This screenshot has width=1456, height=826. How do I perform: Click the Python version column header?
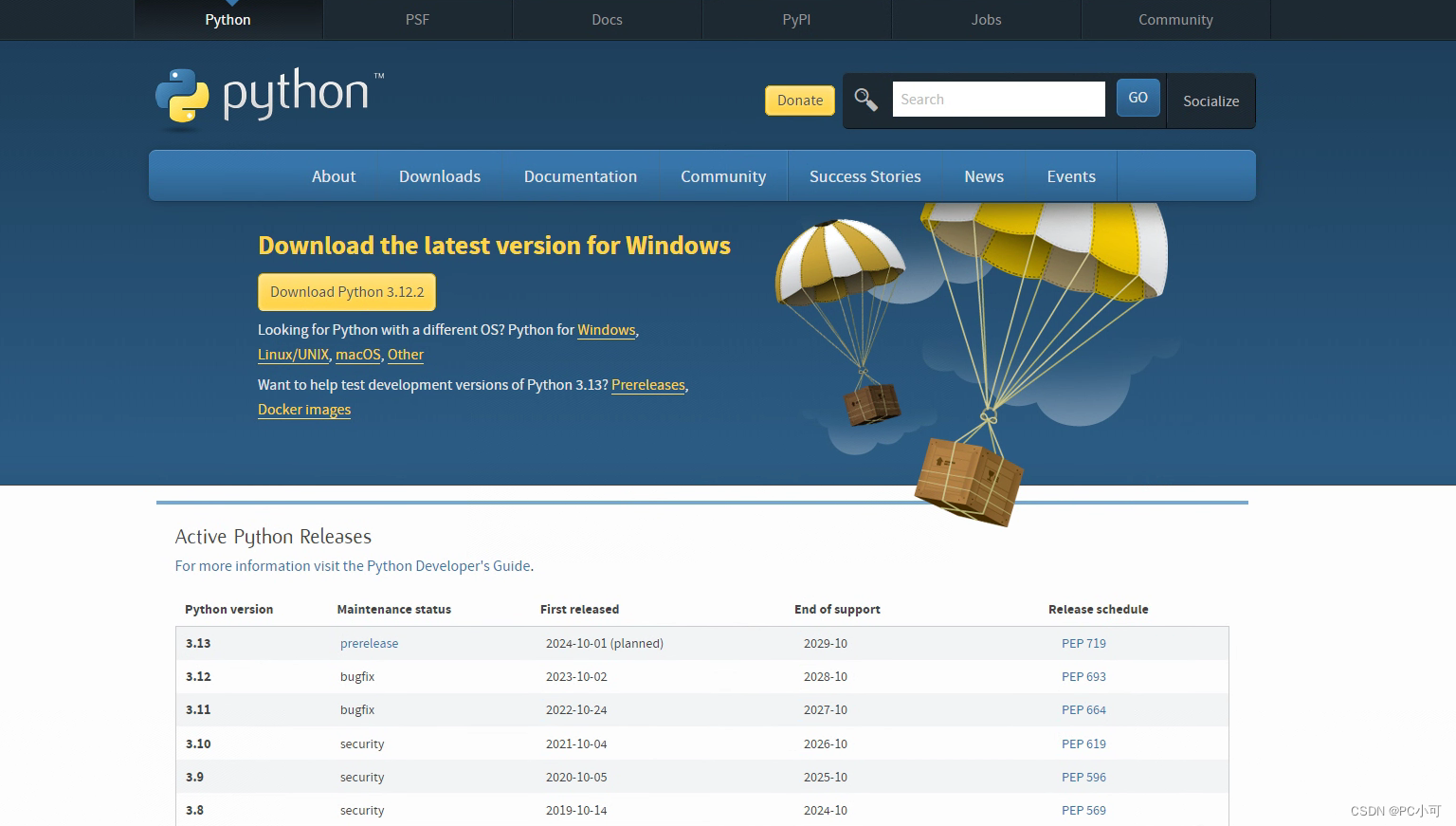click(228, 609)
